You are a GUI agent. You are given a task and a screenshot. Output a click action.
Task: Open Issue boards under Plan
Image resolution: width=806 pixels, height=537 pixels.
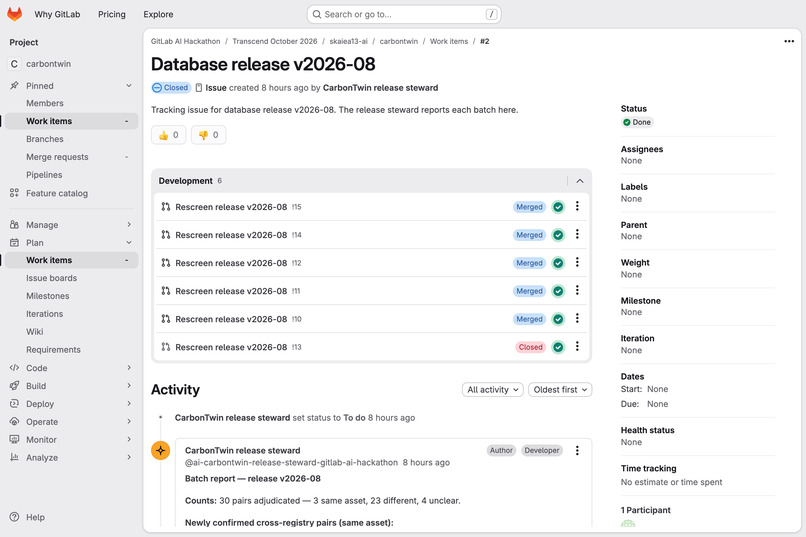coord(51,278)
